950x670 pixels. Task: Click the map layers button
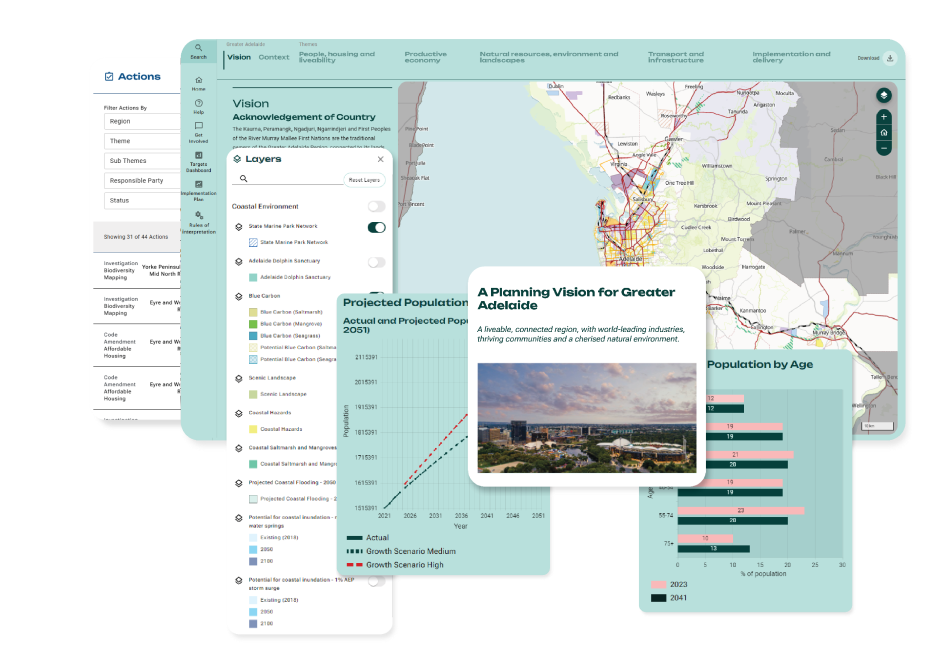click(883, 96)
